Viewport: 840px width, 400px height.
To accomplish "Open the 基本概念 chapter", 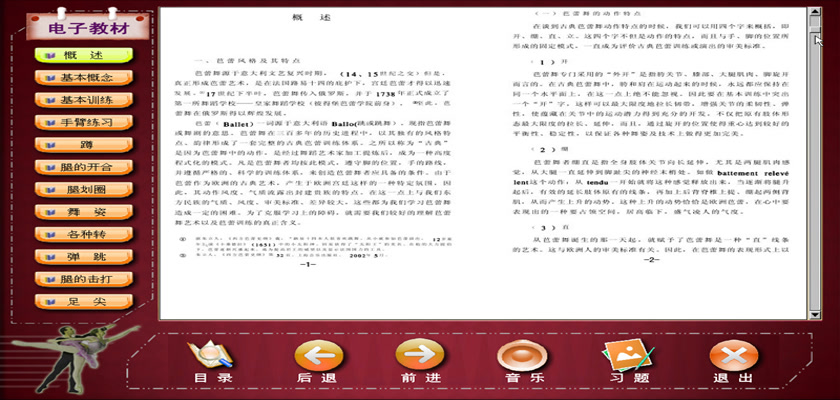I will 84,78.
